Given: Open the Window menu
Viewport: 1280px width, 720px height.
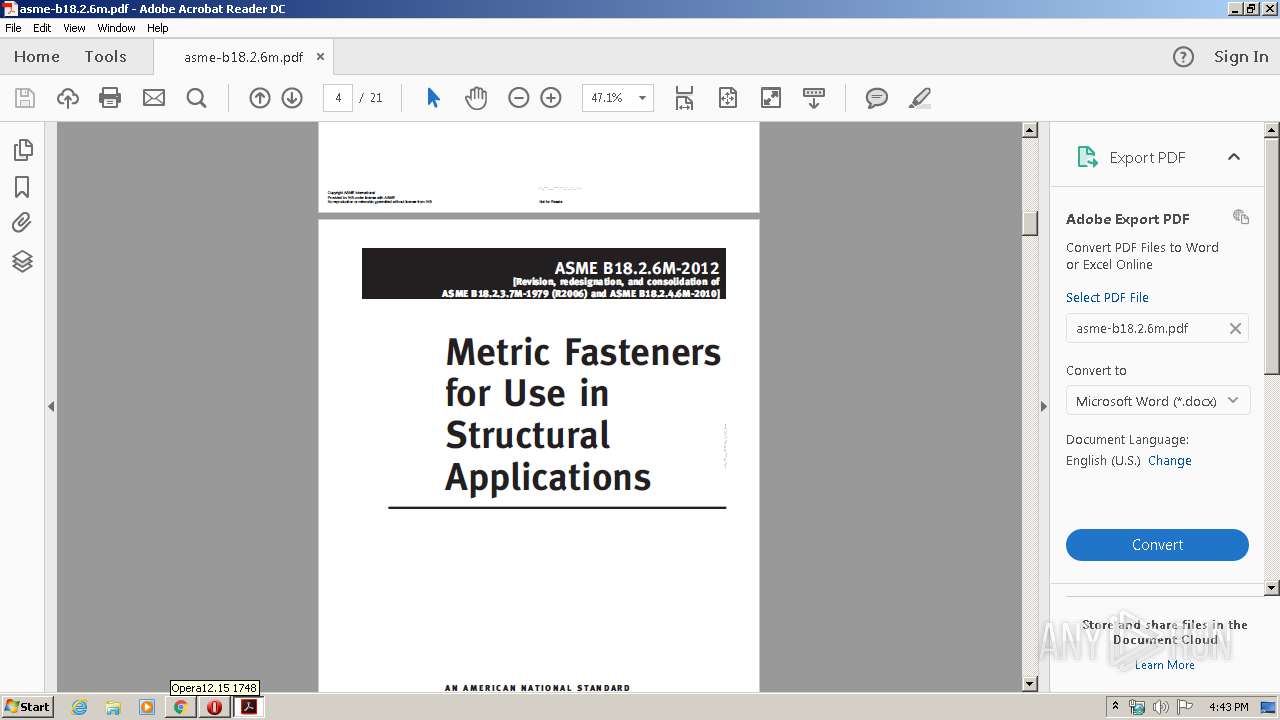Looking at the screenshot, I should (x=116, y=28).
